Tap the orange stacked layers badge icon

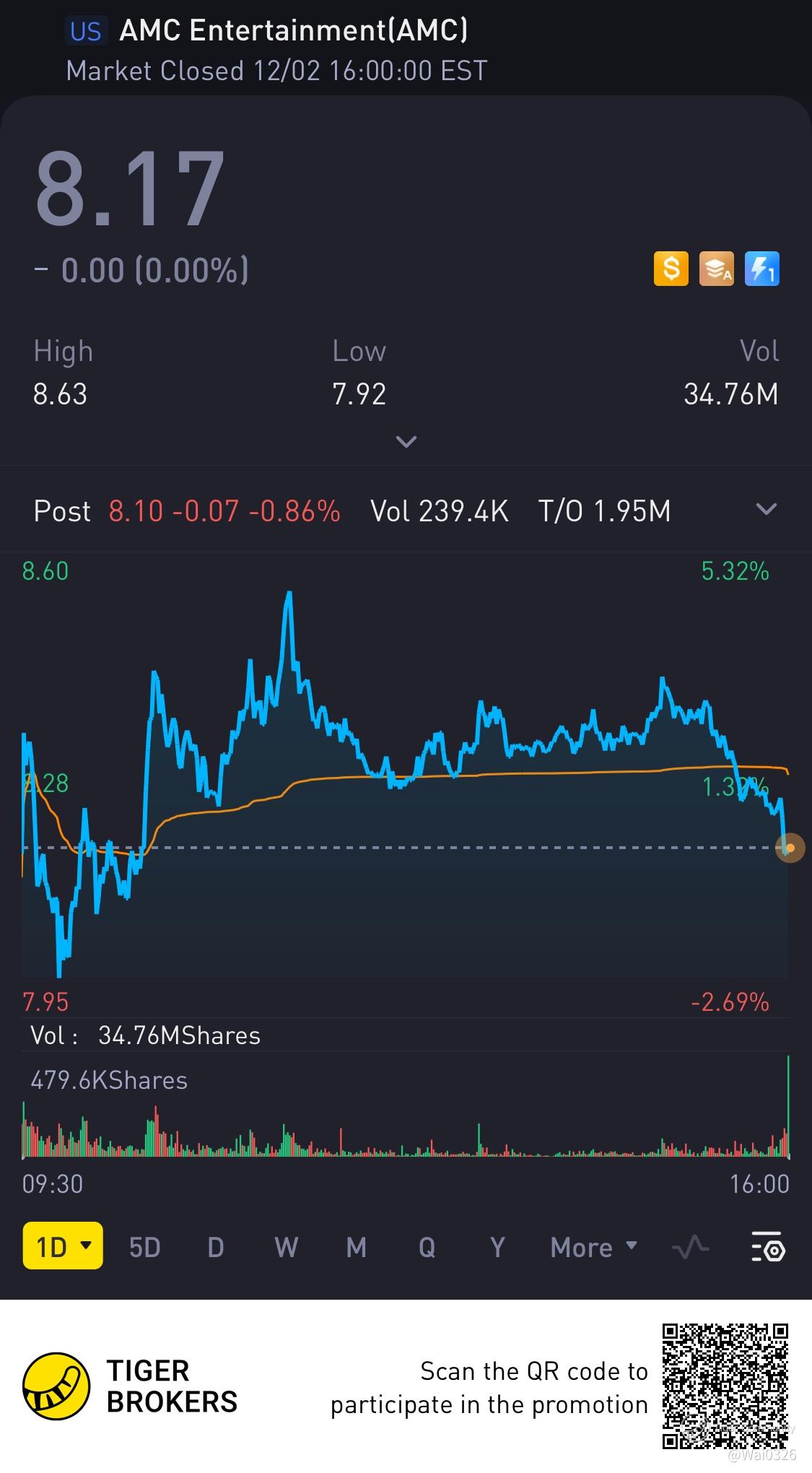[x=717, y=269]
